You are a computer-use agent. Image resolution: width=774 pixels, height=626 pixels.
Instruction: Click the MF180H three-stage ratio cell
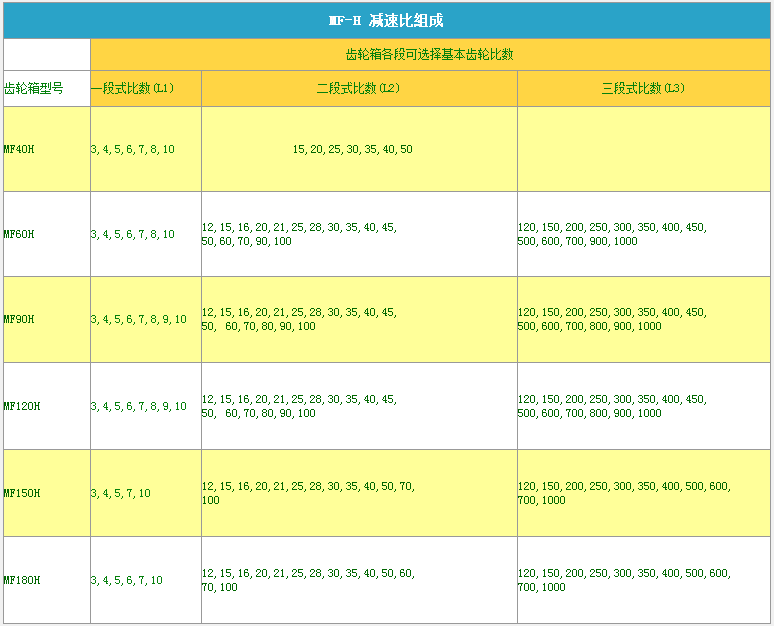[624, 580]
